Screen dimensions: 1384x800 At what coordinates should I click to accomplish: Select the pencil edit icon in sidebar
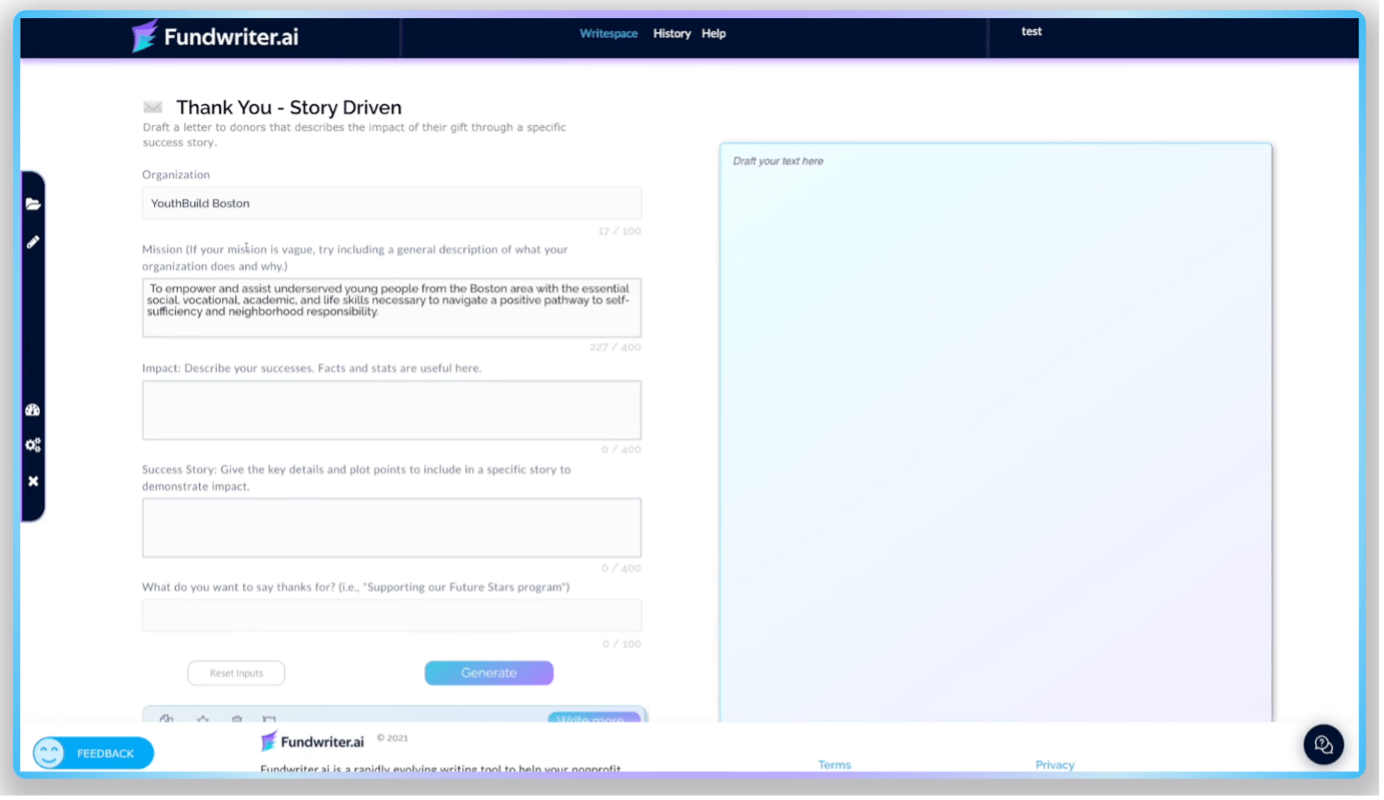pyautogui.click(x=33, y=242)
